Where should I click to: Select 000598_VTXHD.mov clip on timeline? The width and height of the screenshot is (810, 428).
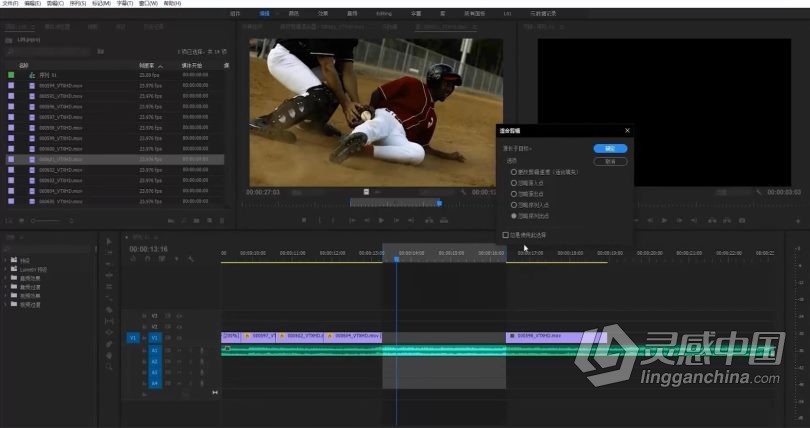pyautogui.click(x=556, y=336)
